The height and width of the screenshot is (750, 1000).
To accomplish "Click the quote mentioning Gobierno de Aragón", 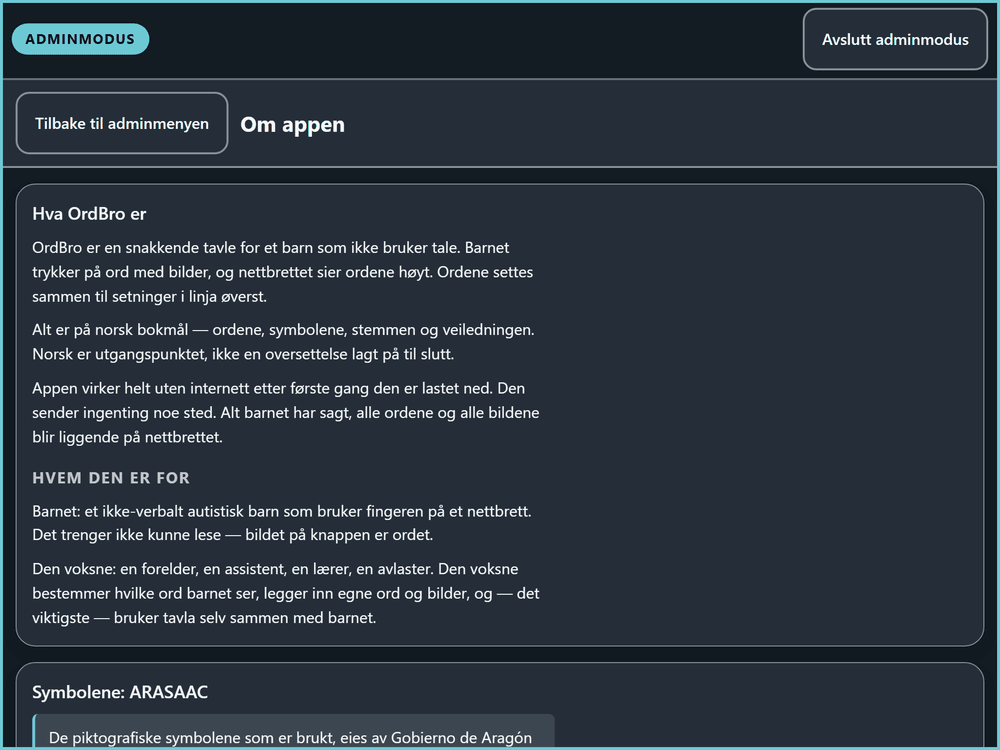I will coord(293,731).
